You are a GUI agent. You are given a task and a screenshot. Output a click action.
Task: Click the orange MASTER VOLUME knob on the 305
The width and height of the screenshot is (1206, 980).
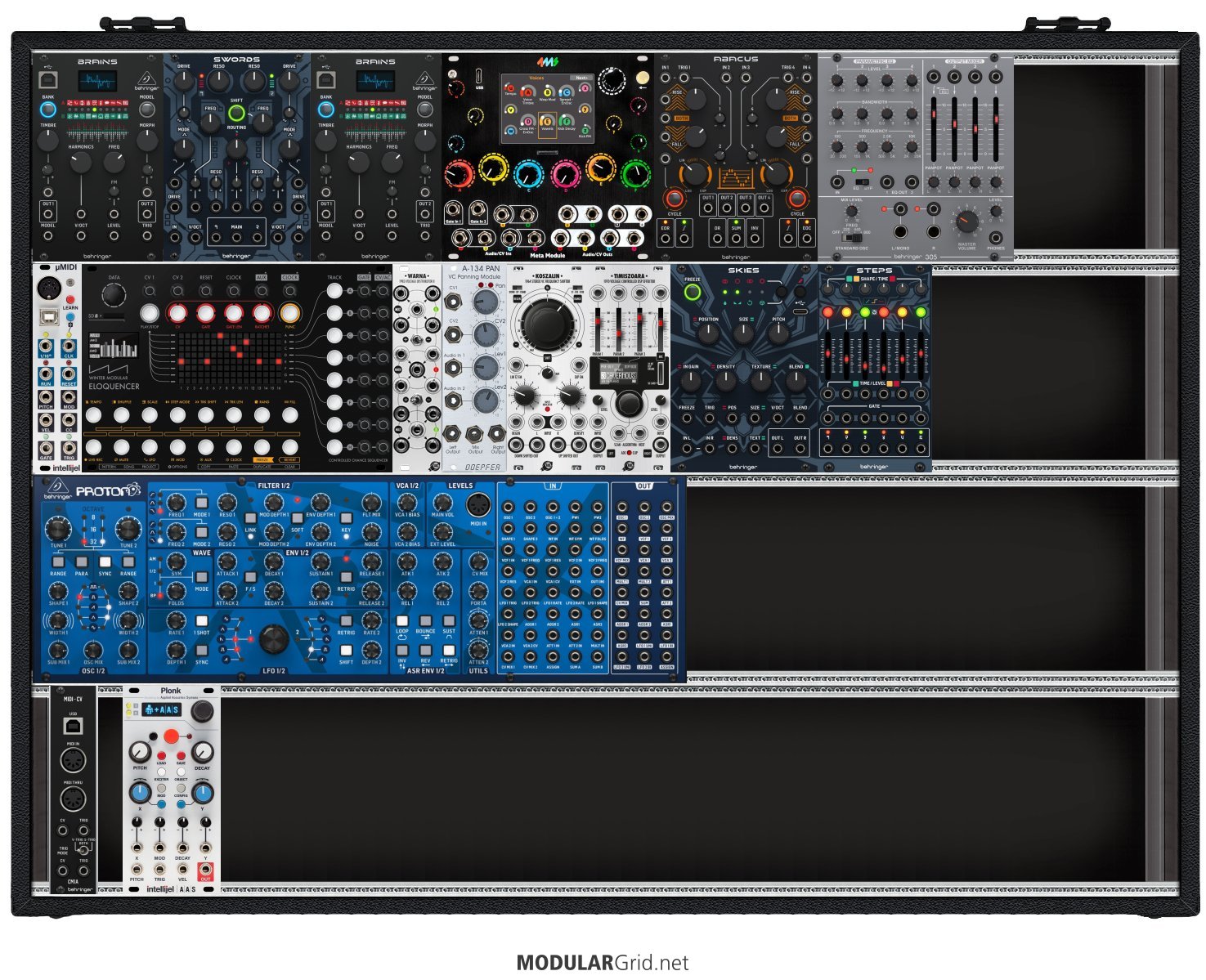[967, 222]
